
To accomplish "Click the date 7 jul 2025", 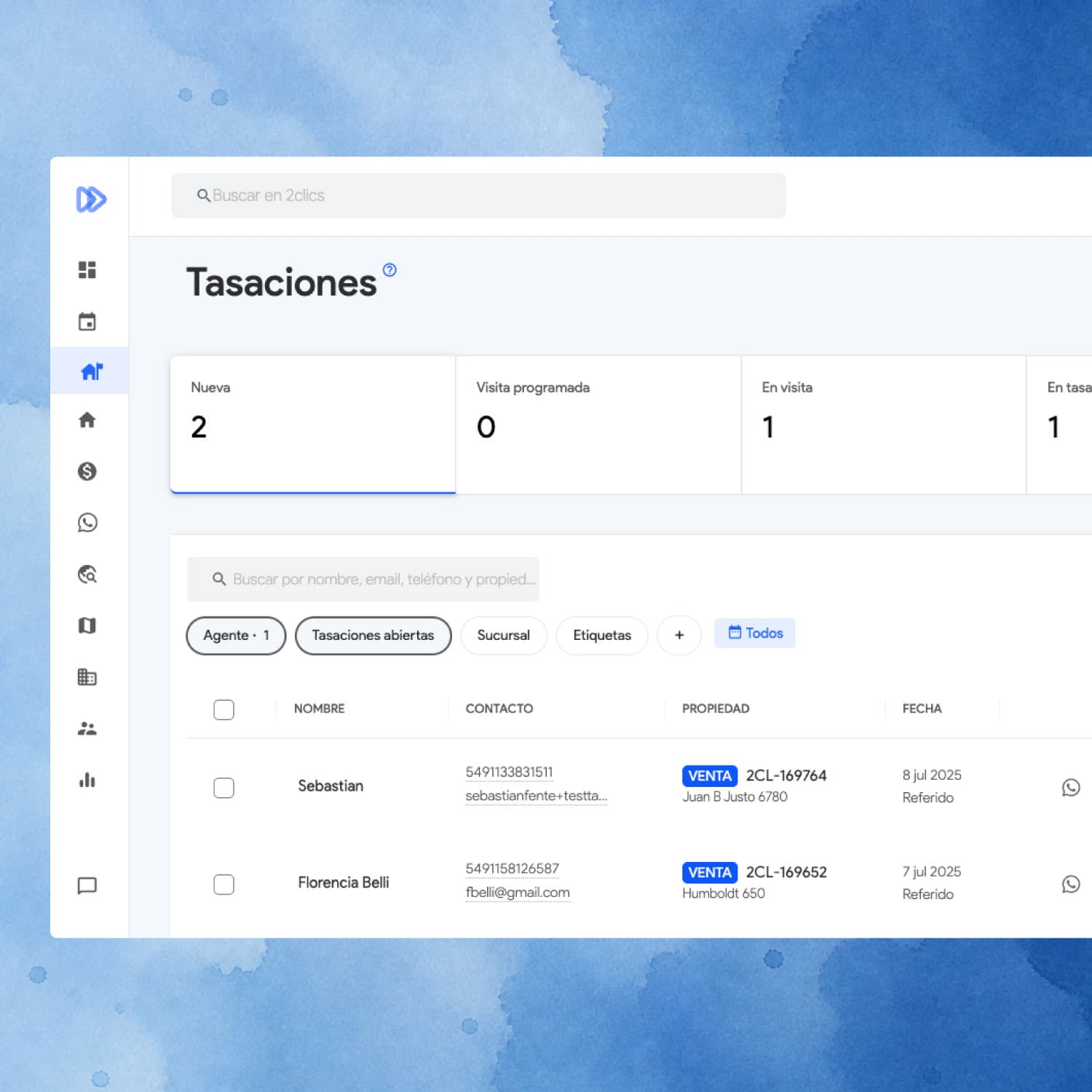I will pos(932,872).
